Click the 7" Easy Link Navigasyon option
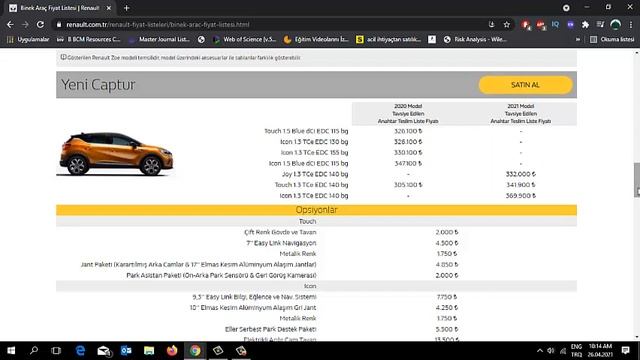640x360 pixels. pyautogui.click(x=281, y=243)
